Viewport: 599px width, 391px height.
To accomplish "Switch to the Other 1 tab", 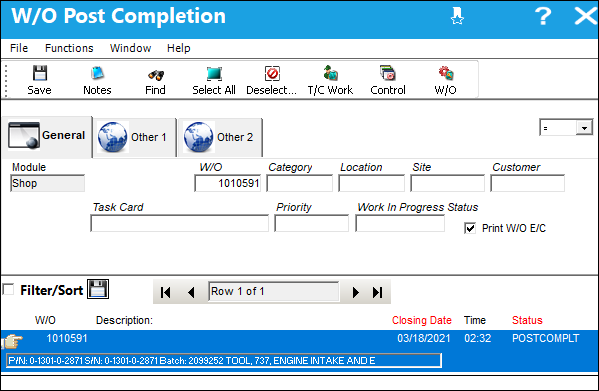I will (x=135, y=137).
